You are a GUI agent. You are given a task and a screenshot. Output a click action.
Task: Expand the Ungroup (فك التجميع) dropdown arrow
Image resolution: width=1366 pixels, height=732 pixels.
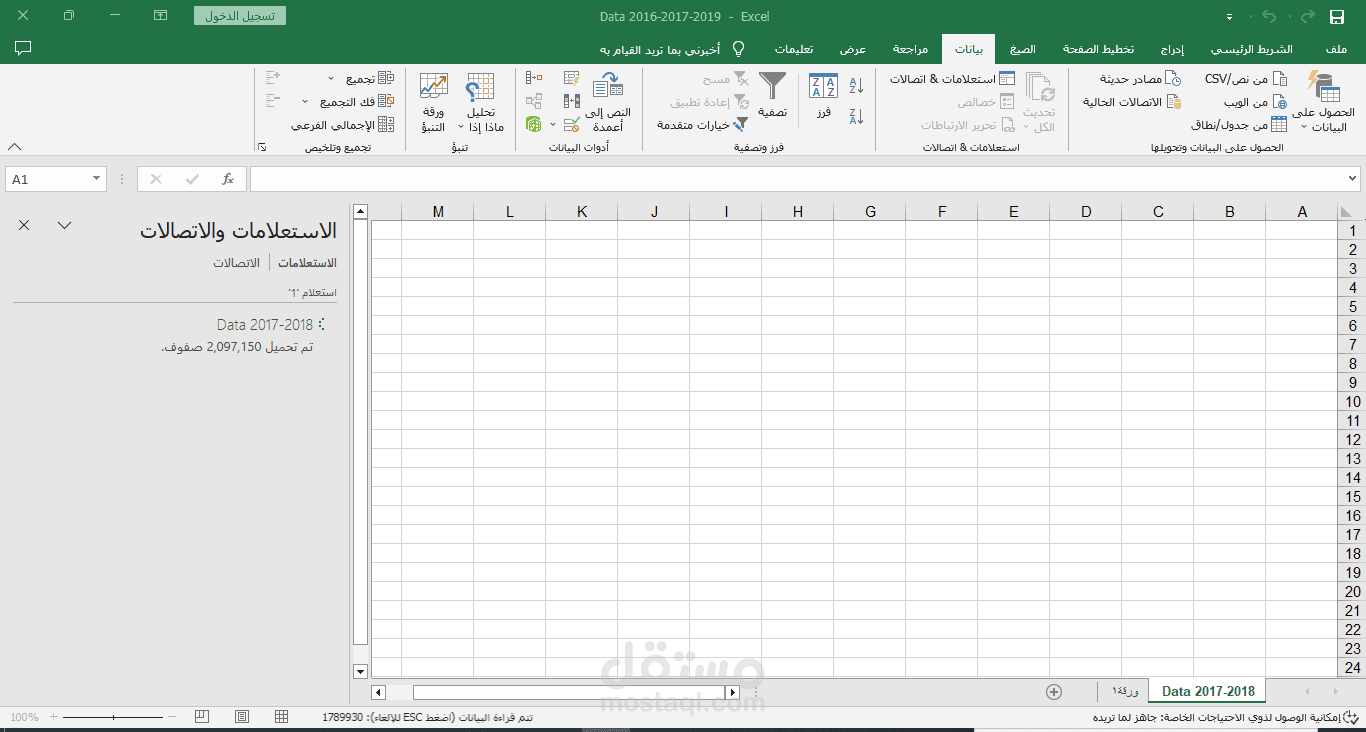pyautogui.click(x=305, y=102)
